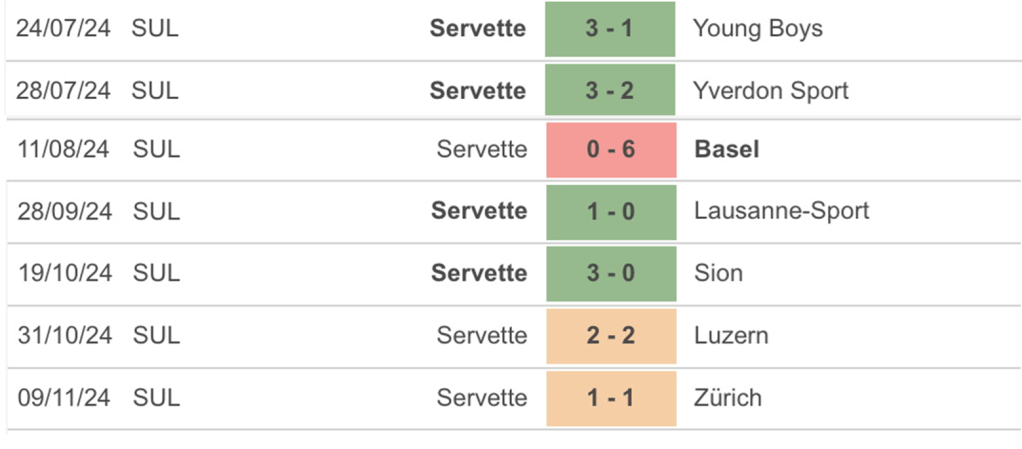Screen dimensions: 1022x449
Task: Click the 28/09/24 match date
Action: click(63, 211)
